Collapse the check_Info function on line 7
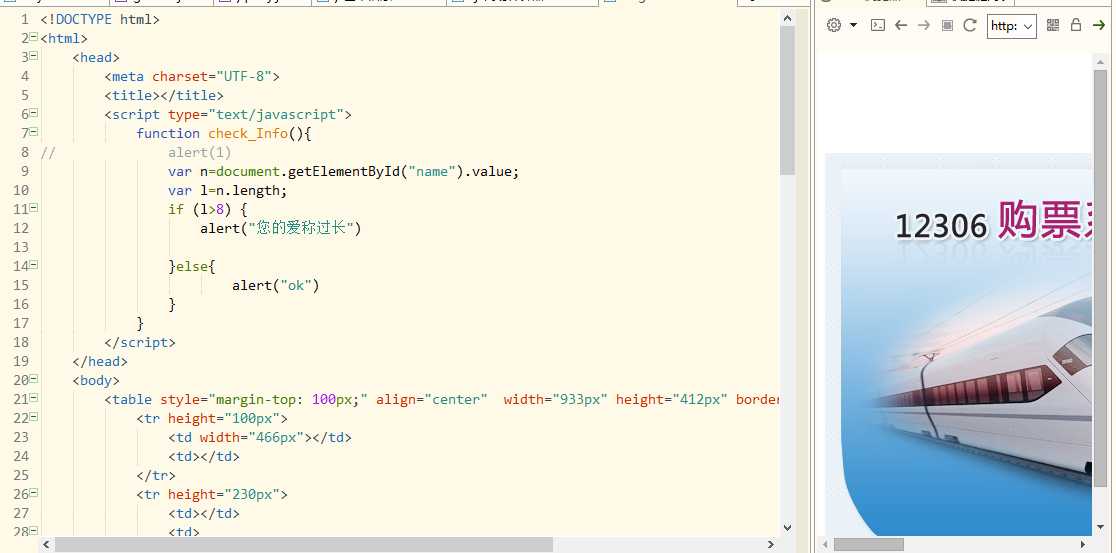The width and height of the screenshot is (1116, 553). pyautogui.click(x=33, y=132)
